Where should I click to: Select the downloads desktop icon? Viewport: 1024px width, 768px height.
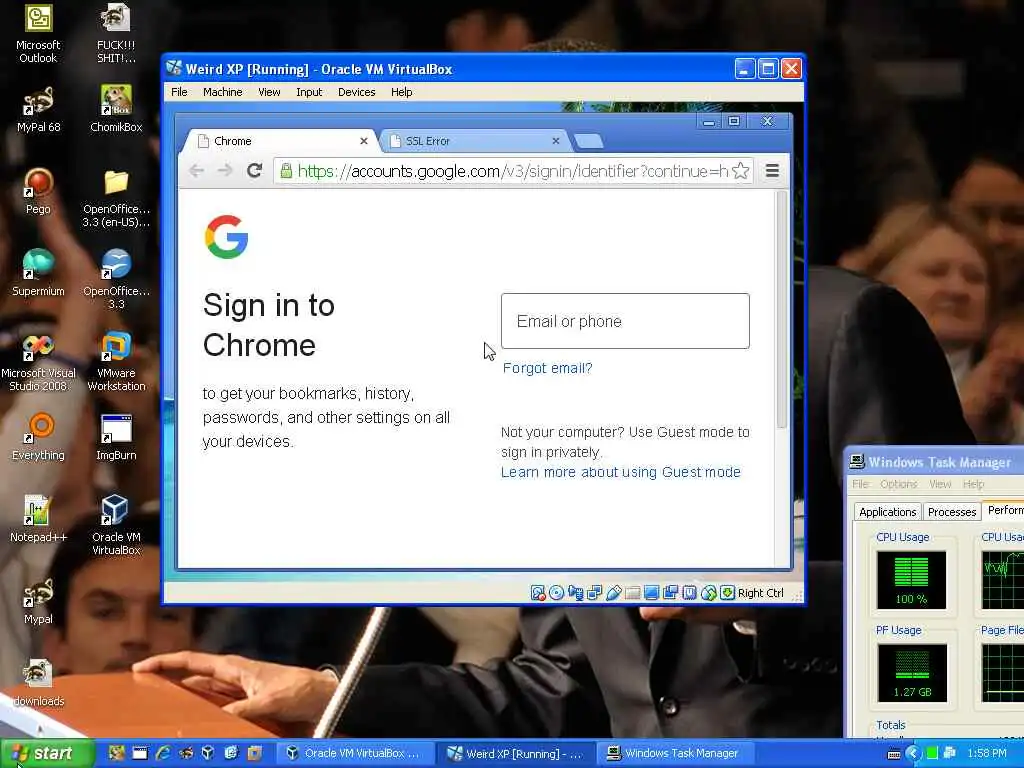point(38,683)
